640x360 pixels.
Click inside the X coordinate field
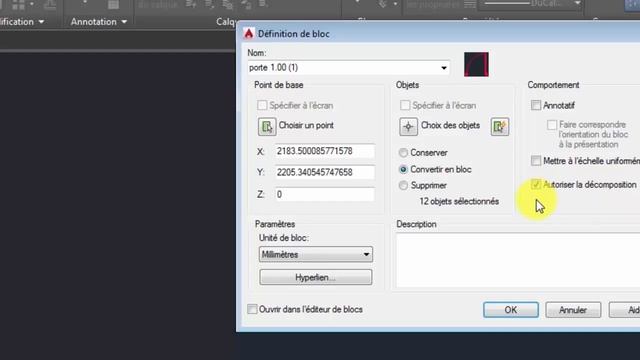(x=324, y=151)
